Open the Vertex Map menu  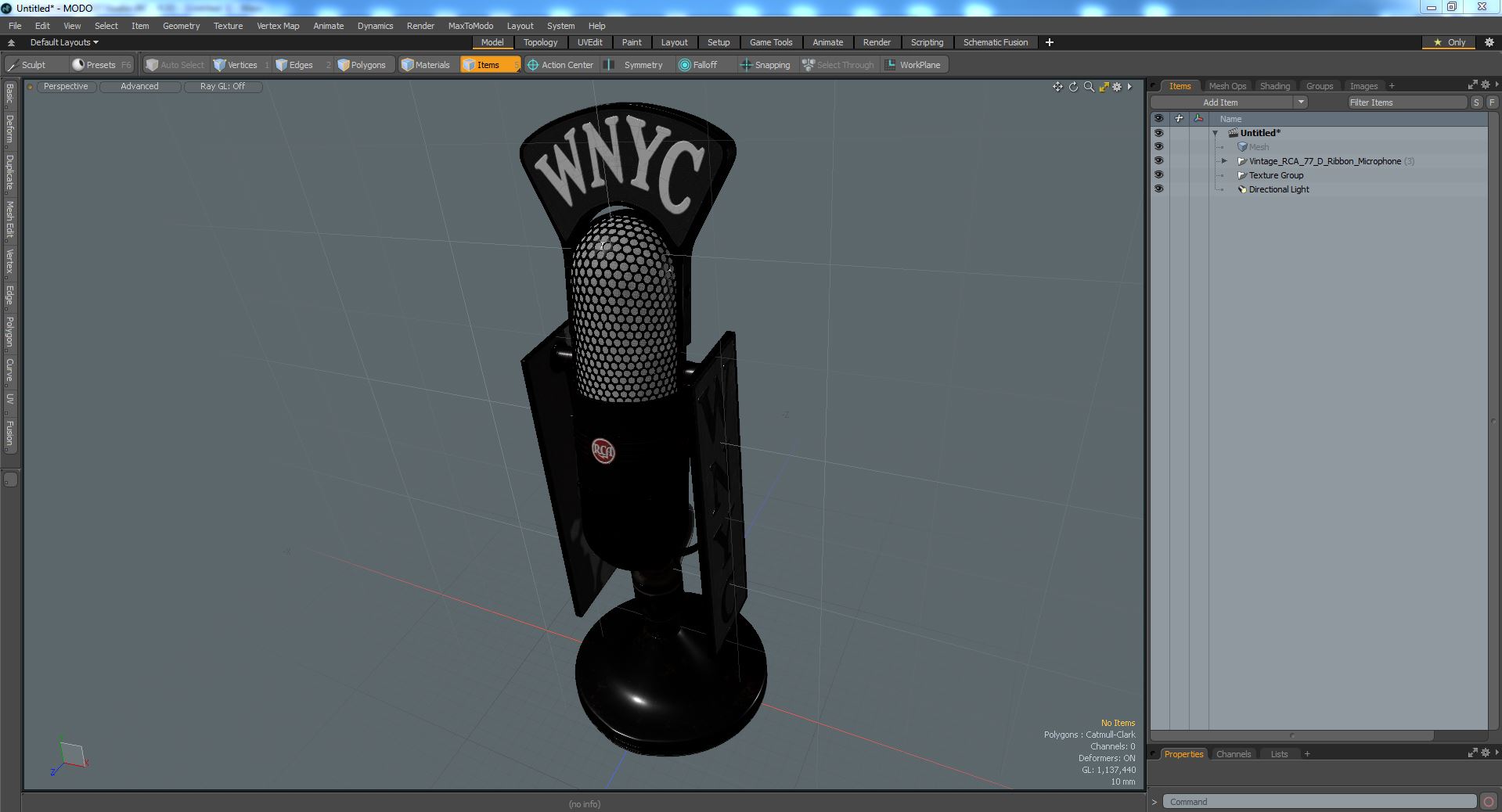tap(278, 26)
